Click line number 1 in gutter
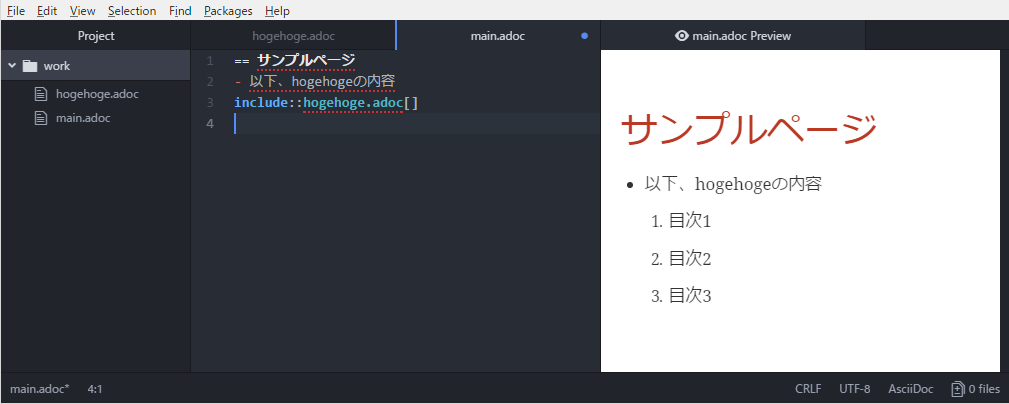Screen dimensions: 1009x404 pyautogui.click(x=210, y=61)
